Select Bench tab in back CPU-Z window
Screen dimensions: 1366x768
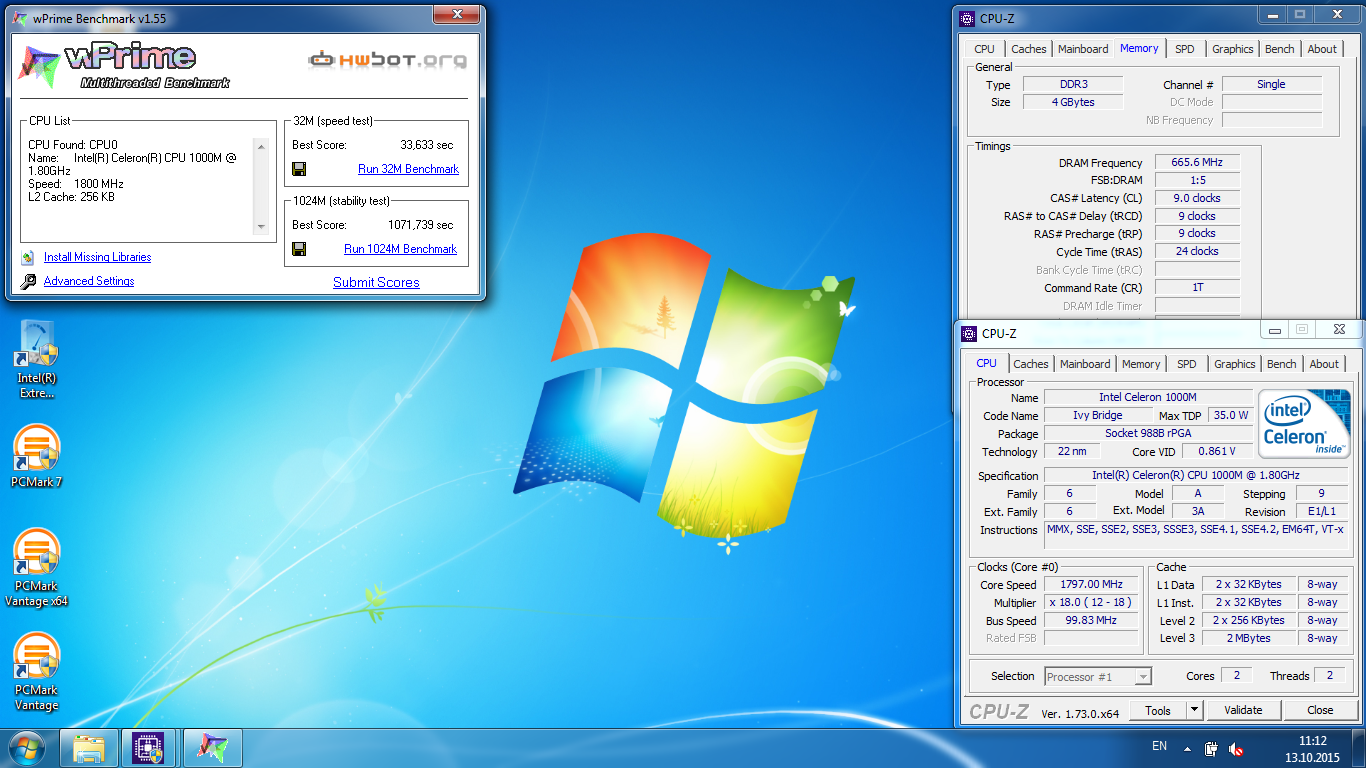(1280, 49)
